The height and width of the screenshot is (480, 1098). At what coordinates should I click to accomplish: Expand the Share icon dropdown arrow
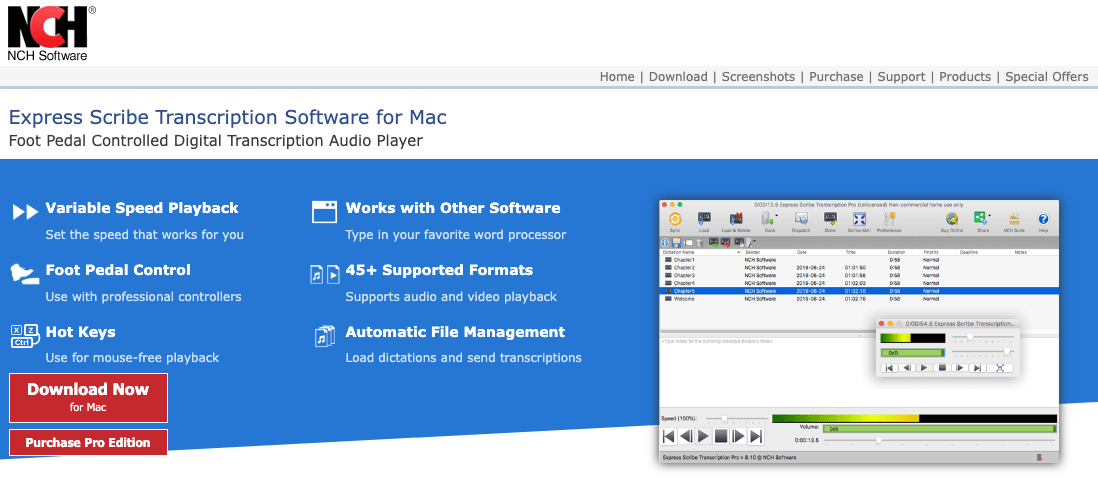[x=990, y=217]
